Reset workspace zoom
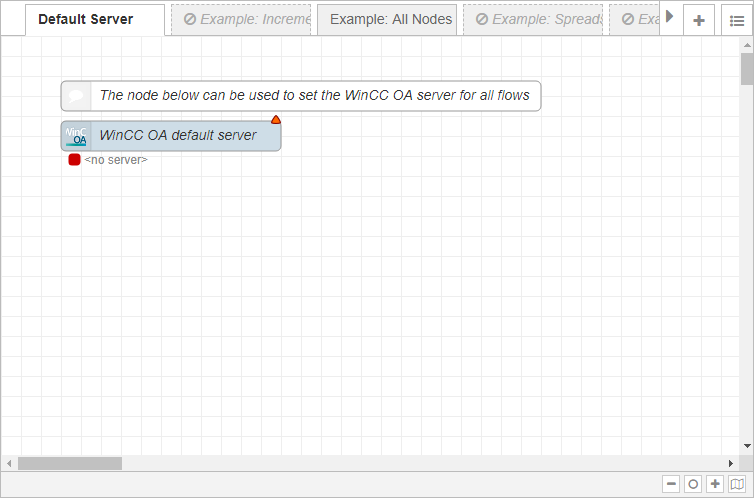754x498 pixels. pyautogui.click(x=693, y=484)
